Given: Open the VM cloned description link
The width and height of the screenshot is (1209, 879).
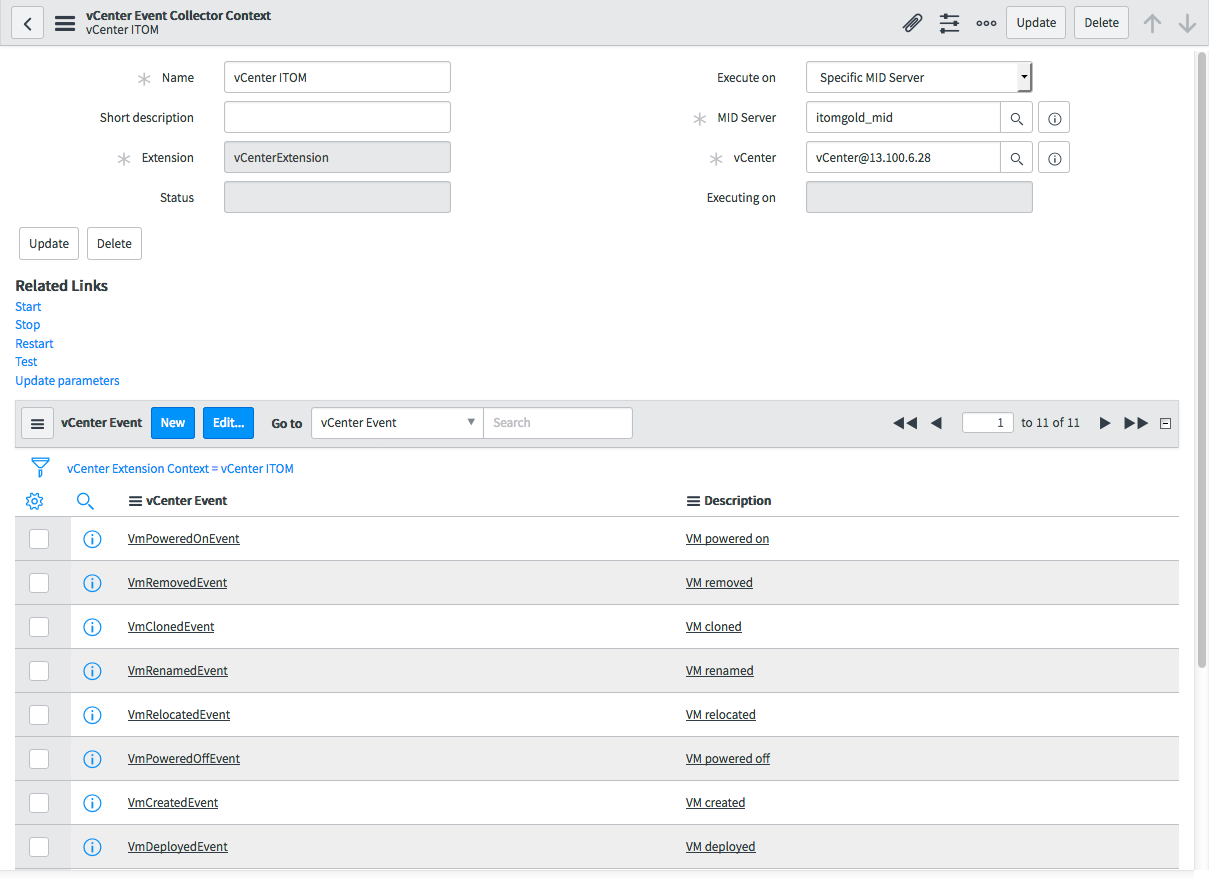Looking at the screenshot, I should (x=714, y=627).
